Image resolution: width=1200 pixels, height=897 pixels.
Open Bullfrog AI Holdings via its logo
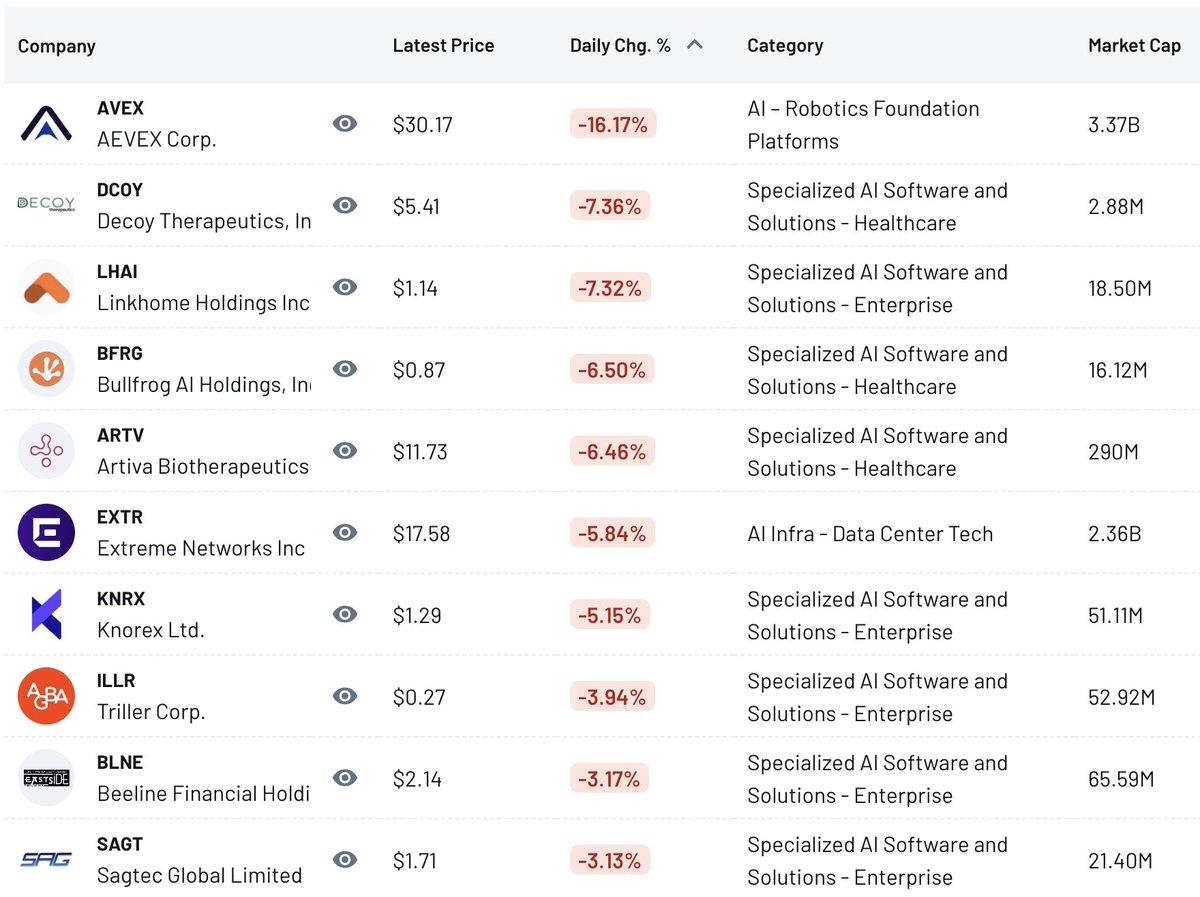click(x=44, y=369)
